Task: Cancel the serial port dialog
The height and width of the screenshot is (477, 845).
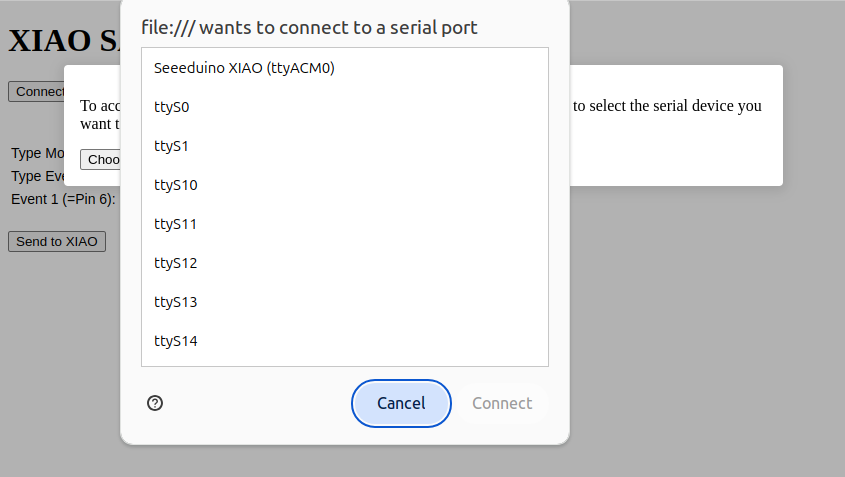Action: (401, 403)
